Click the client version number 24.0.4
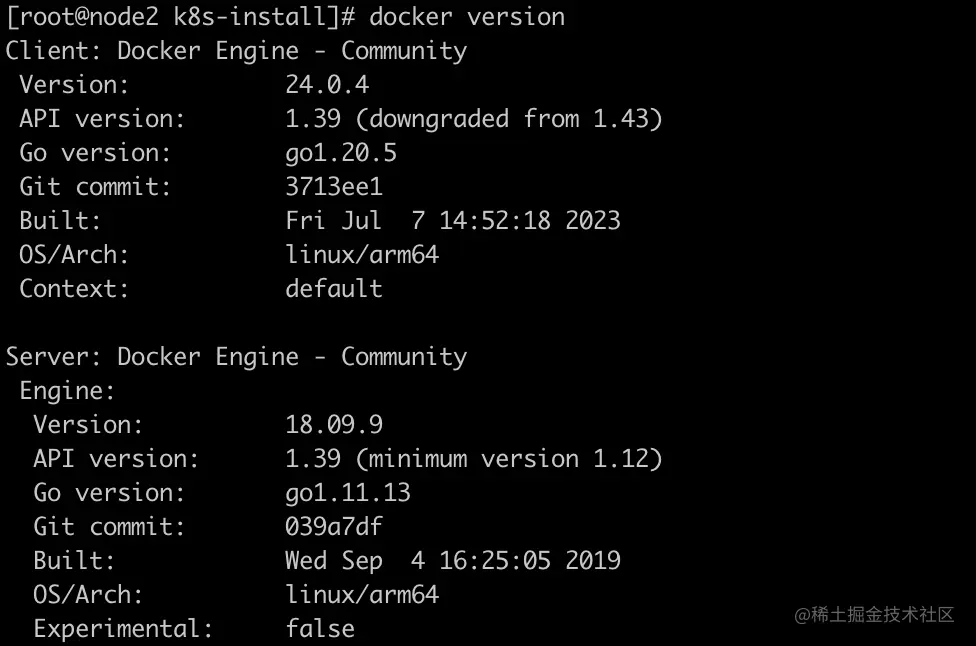Screen dimensions: 976x646 327,85
